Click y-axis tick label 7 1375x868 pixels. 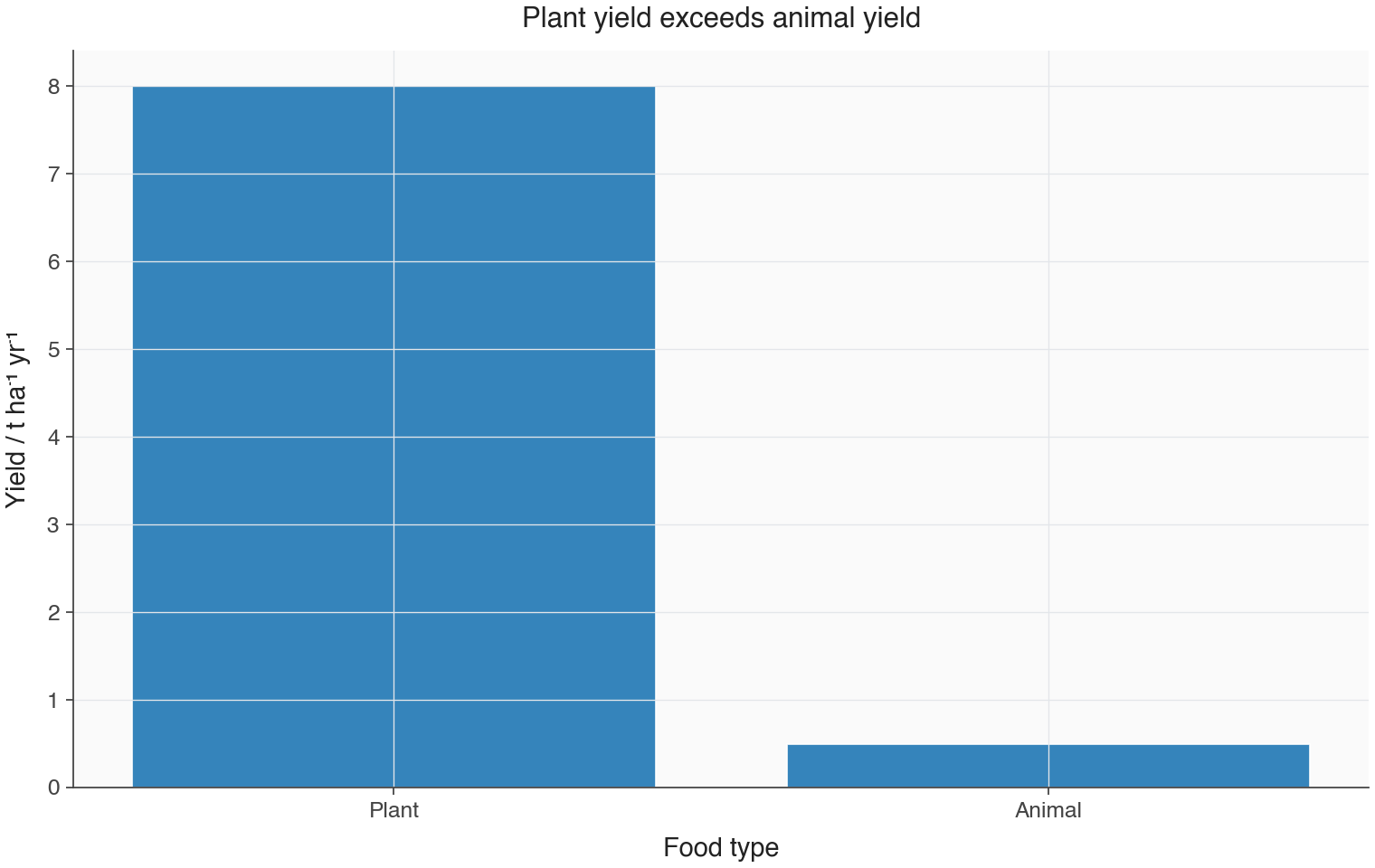(54, 175)
